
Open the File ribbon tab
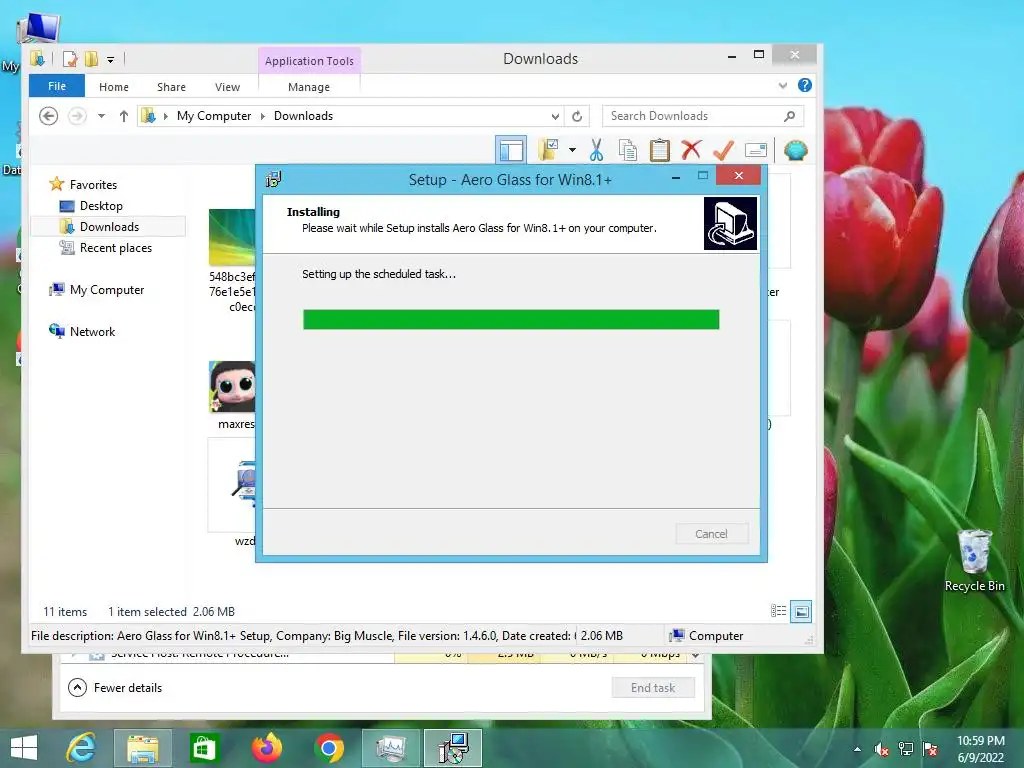[57, 86]
